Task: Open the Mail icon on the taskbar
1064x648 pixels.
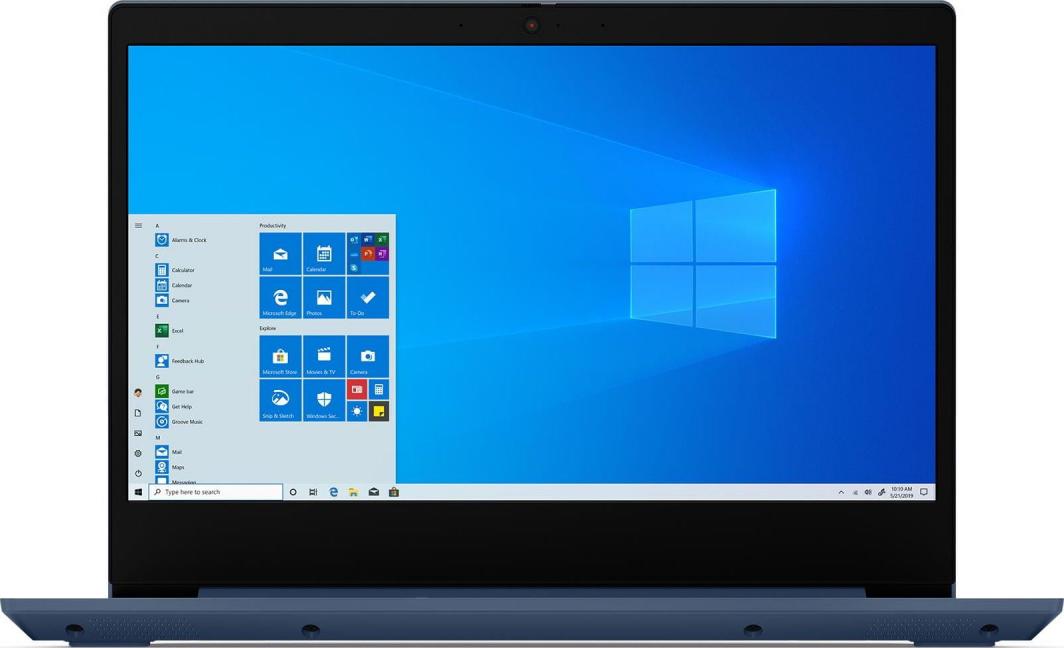Action: click(374, 492)
